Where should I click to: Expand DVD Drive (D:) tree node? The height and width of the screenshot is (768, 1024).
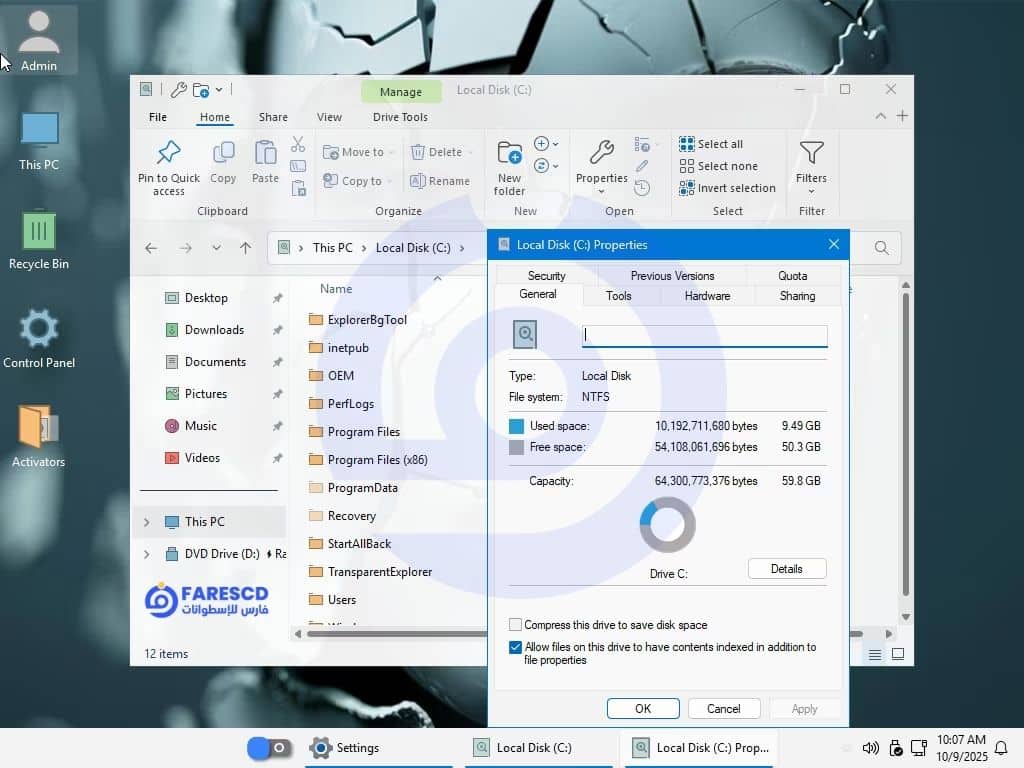click(x=147, y=554)
